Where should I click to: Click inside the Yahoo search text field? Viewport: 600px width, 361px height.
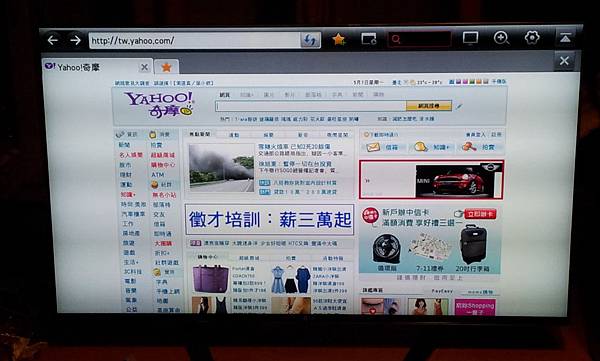coord(311,106)
